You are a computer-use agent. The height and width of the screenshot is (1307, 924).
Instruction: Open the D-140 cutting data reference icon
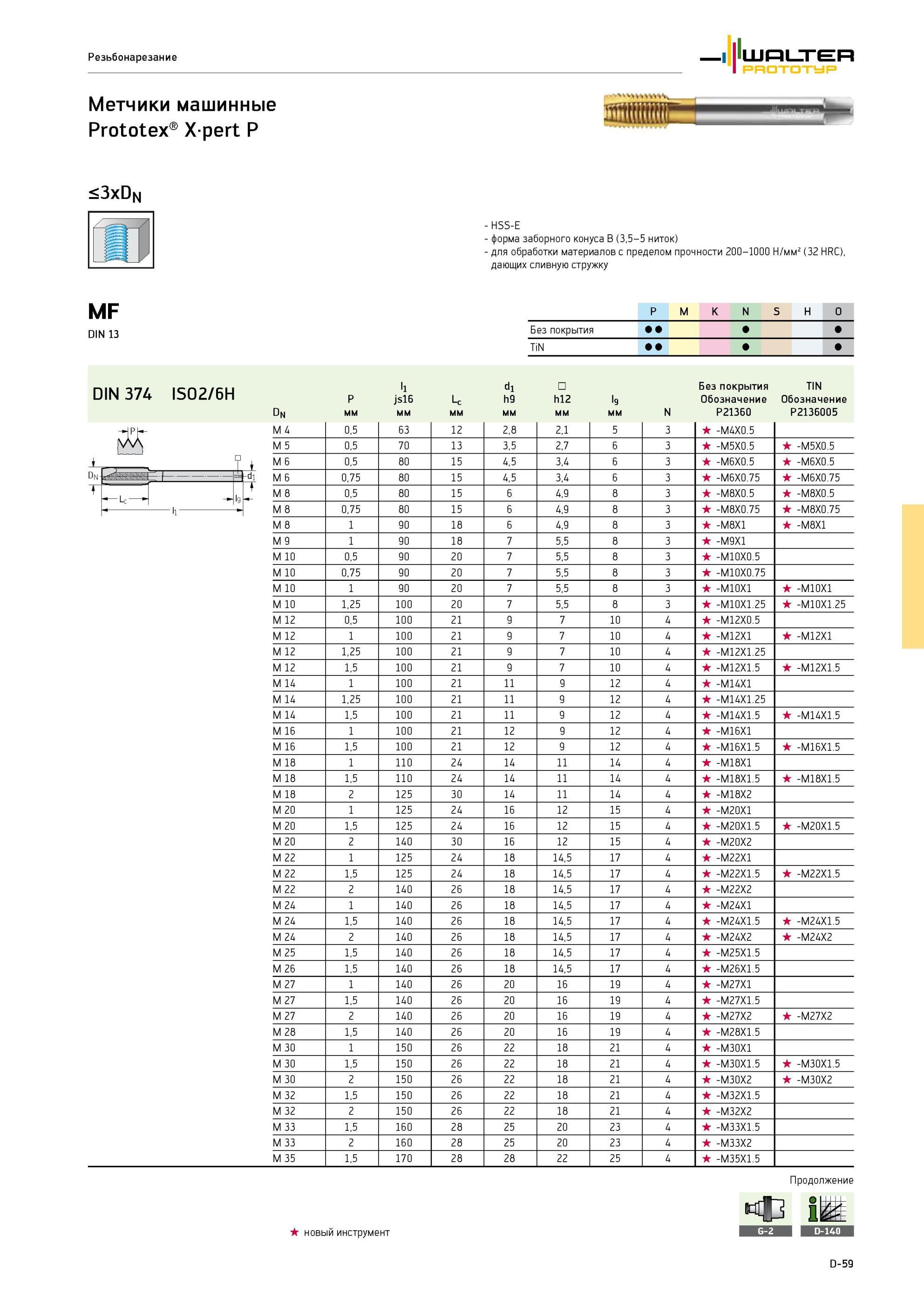click(x=827, y=1214)
